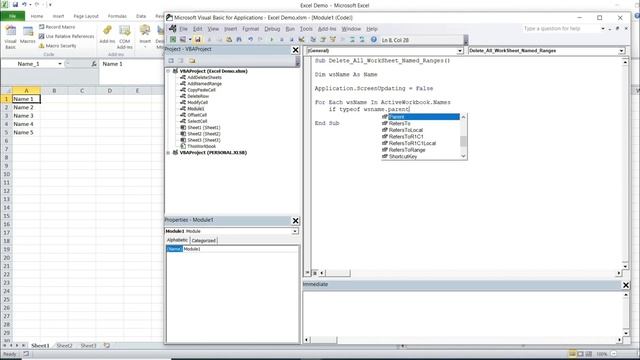
Task: Click the code window vertical scrollbar down arrow
Action: pos(625,266)
